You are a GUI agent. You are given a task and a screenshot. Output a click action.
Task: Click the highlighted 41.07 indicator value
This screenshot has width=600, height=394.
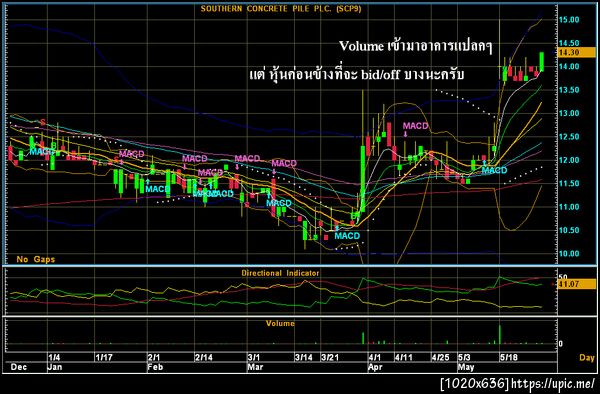coord(577,284)
